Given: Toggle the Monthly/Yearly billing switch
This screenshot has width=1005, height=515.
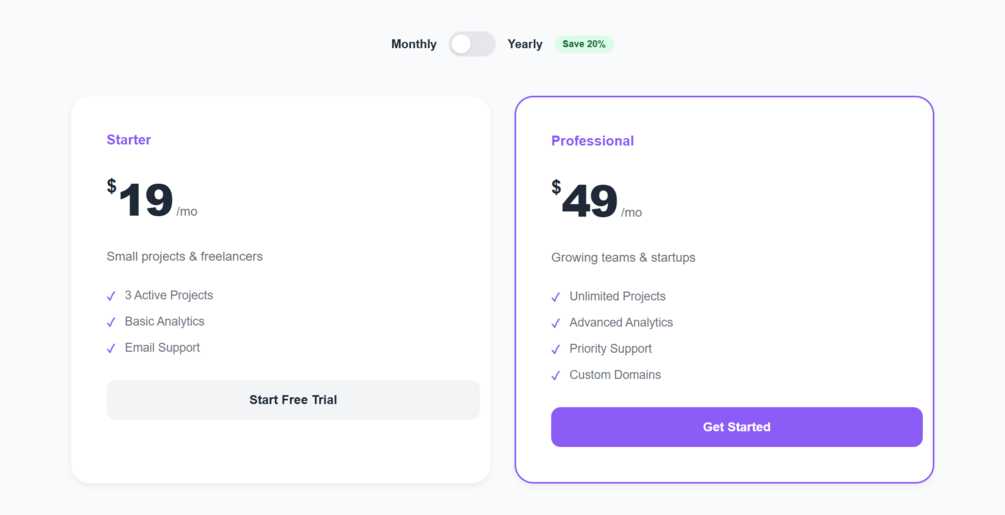Looking at the screenshot, I should tap(472, 44).
